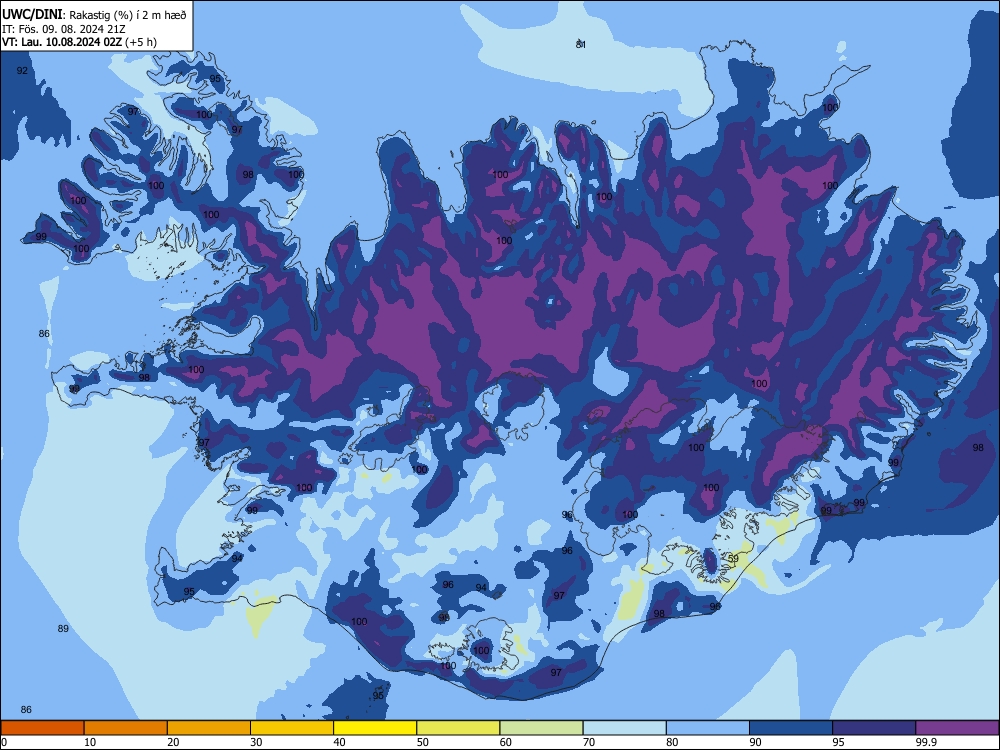The height and width of the screenshot is (750, 1000).
Task: Click legend tick label '50'
Action: (x=423, y=742)
